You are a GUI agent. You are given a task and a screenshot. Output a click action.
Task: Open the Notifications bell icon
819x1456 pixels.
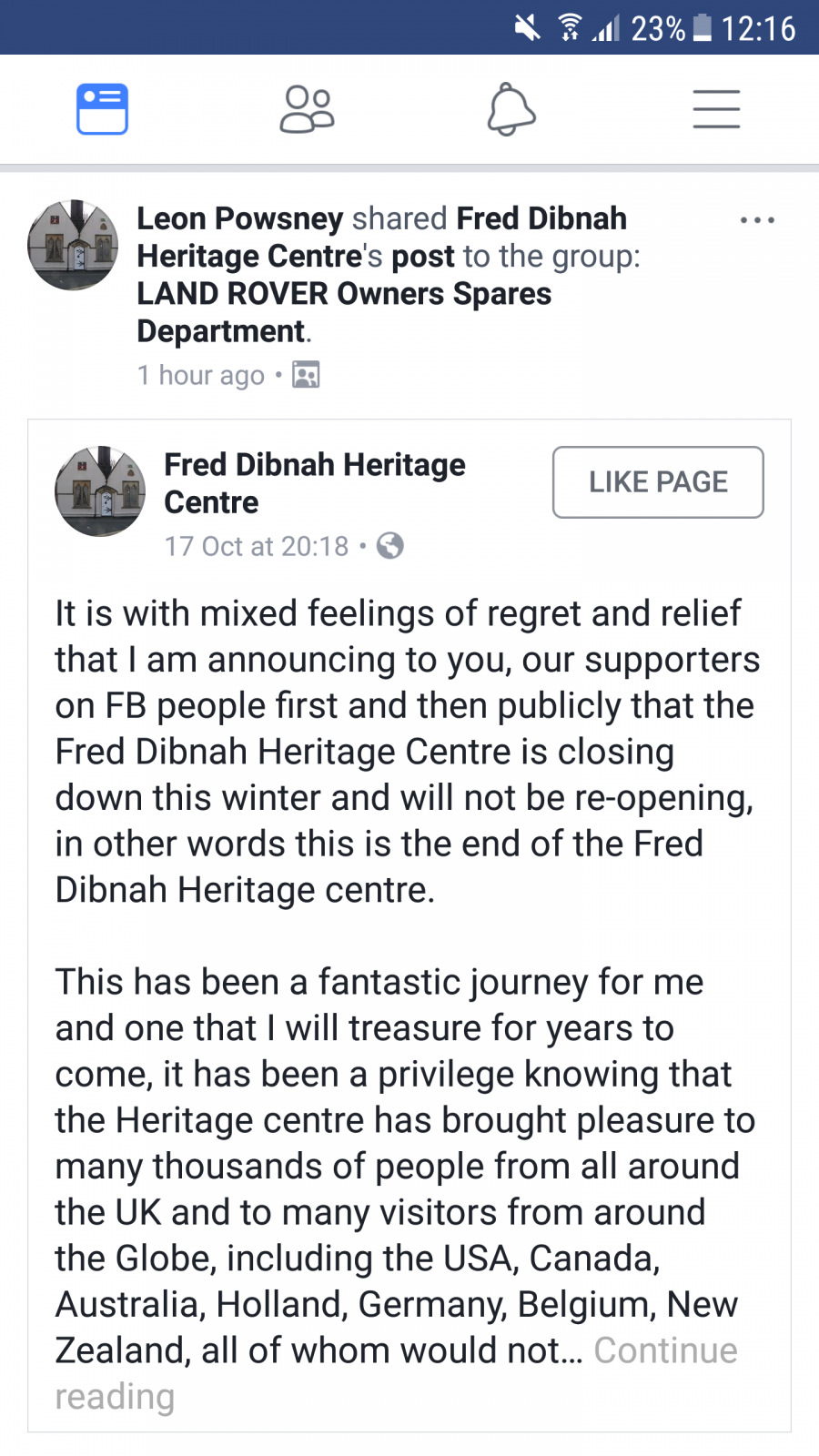pyautogui.click(x=511, y=109)
